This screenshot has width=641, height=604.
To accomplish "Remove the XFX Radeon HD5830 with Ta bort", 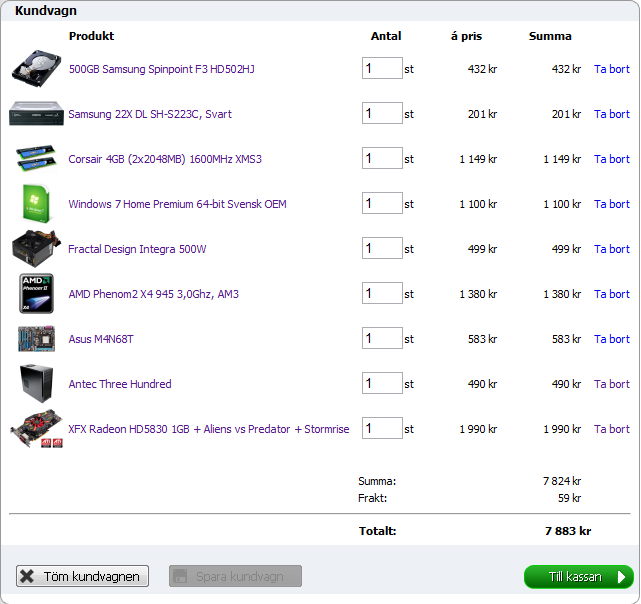I will tap(612, 429).
